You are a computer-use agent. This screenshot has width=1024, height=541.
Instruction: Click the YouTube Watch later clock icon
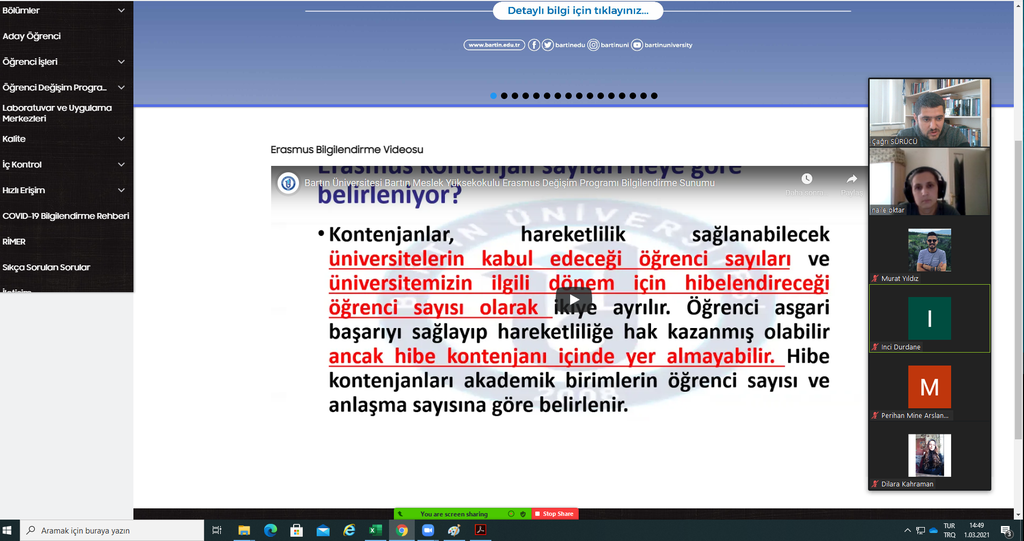point(805,180)
